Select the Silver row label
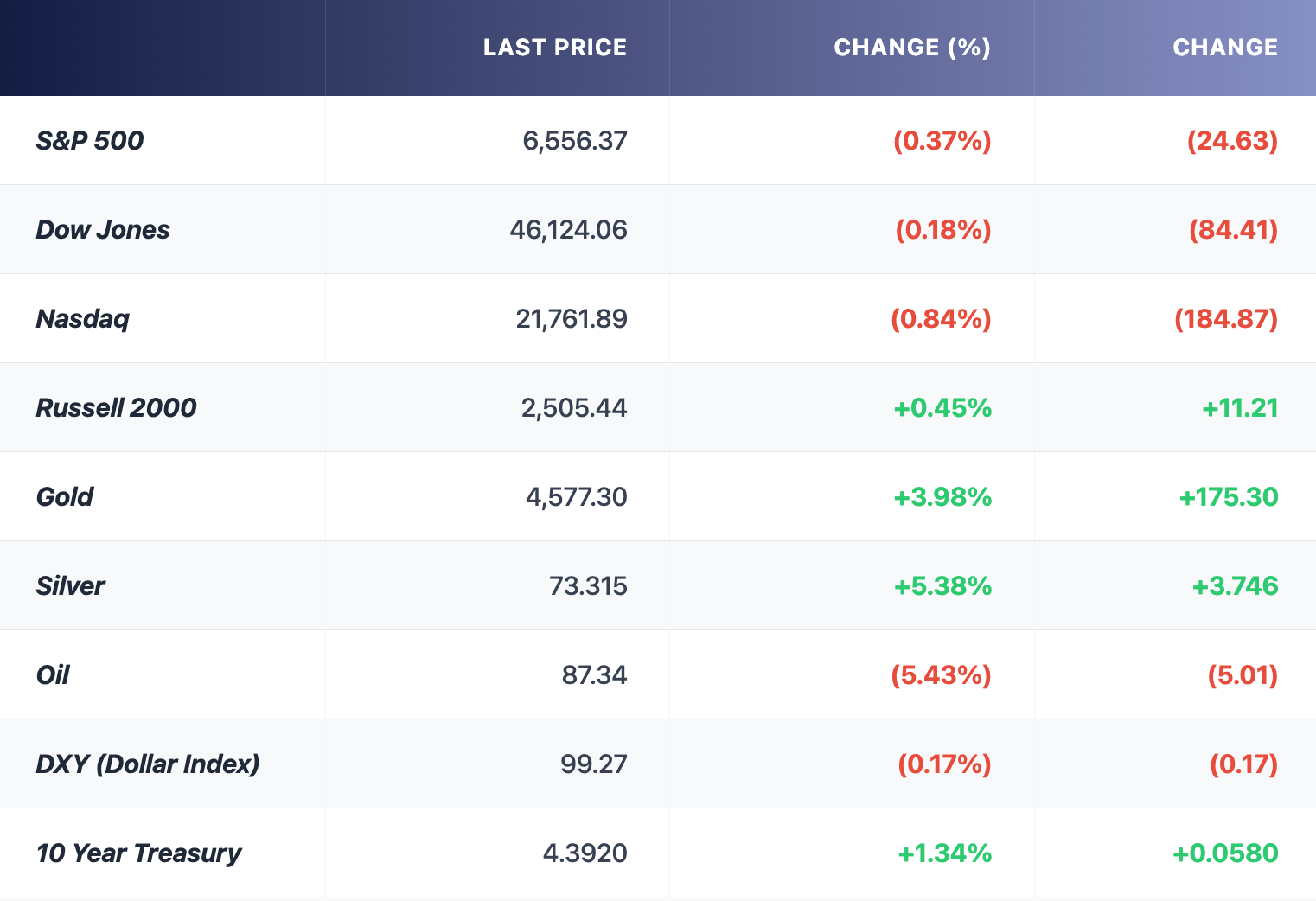Image resolution: width=1316 pixels, height=901 pixels. 71,586
